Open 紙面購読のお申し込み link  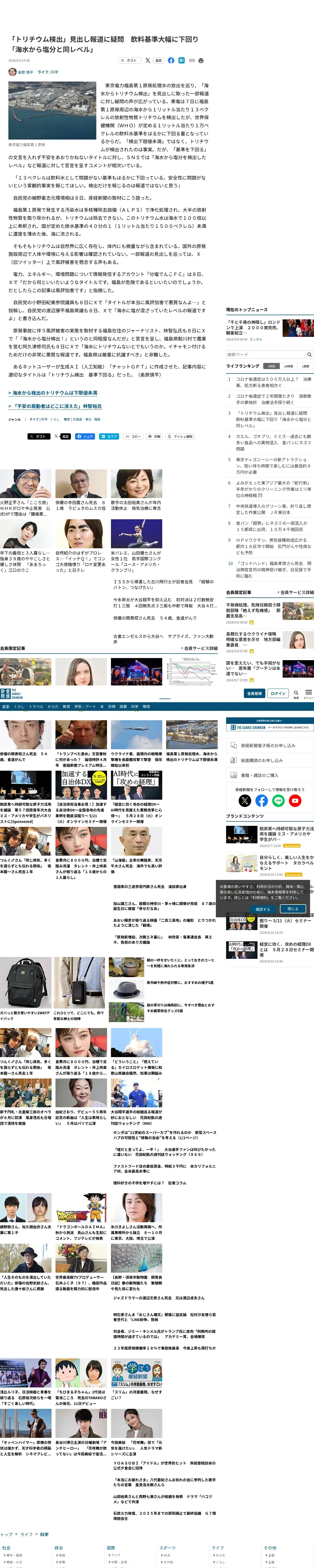[x=270, y=760]
